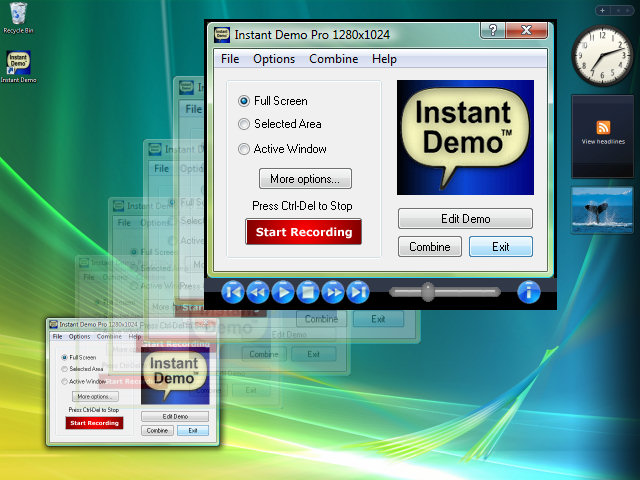Screen dimensions: 640x480
Task: Click Exit in large window
Action: [x=501, y=247]
